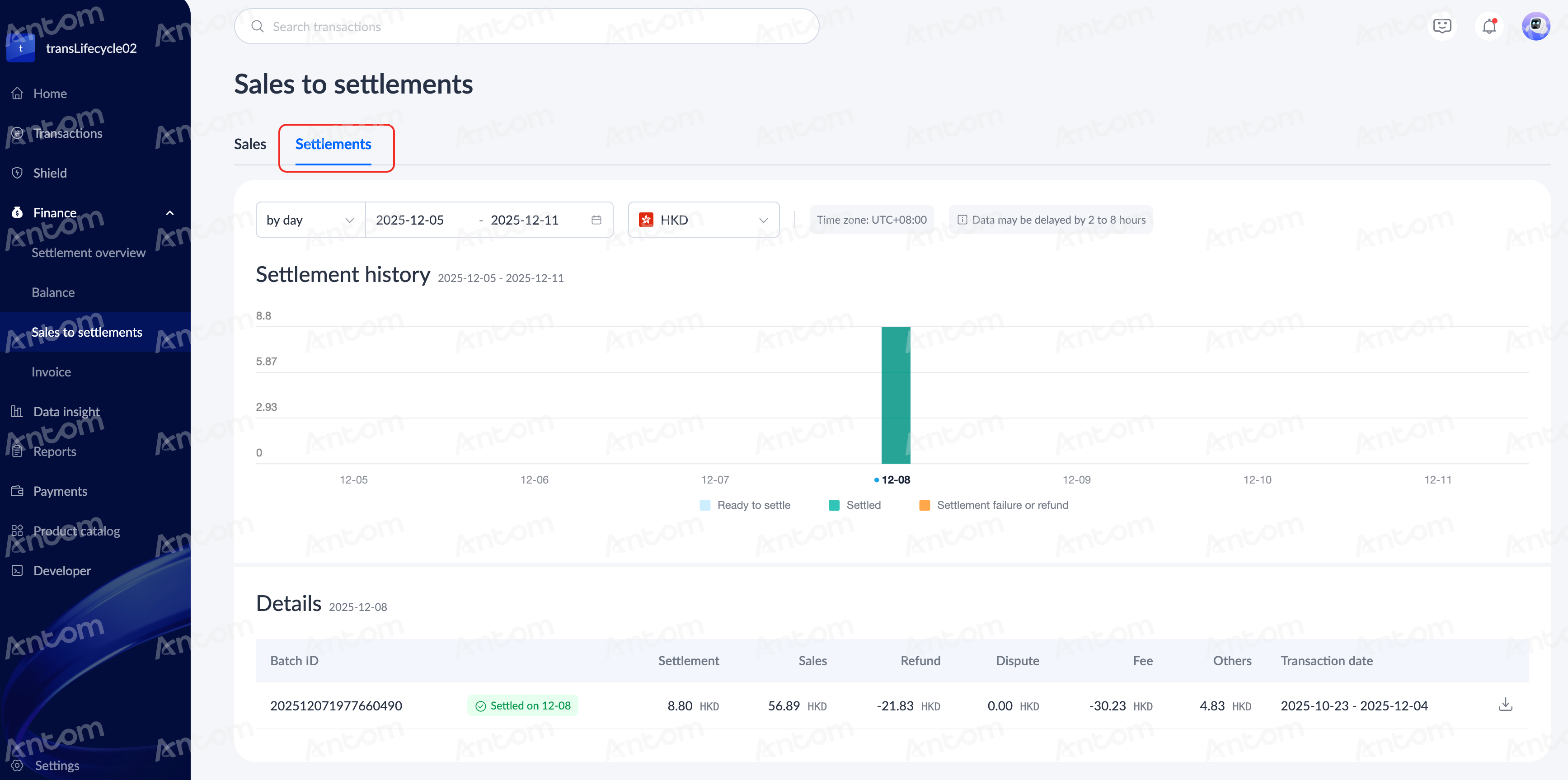Select the Settlements tab
The image size is (1568, 780).
click(x=333, y=144)
